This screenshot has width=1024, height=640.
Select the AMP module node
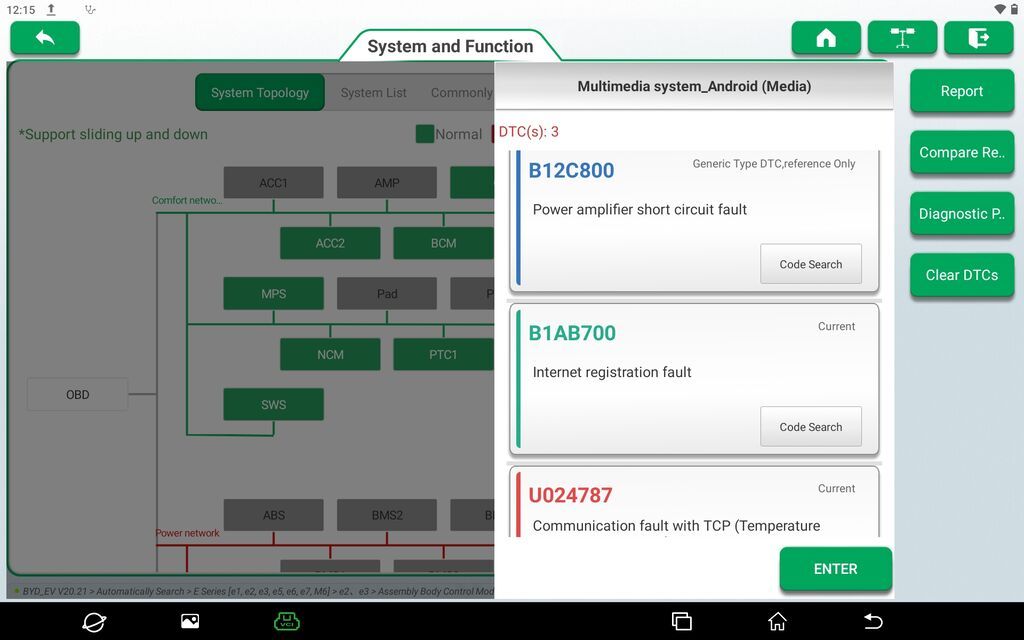point(387,183)
